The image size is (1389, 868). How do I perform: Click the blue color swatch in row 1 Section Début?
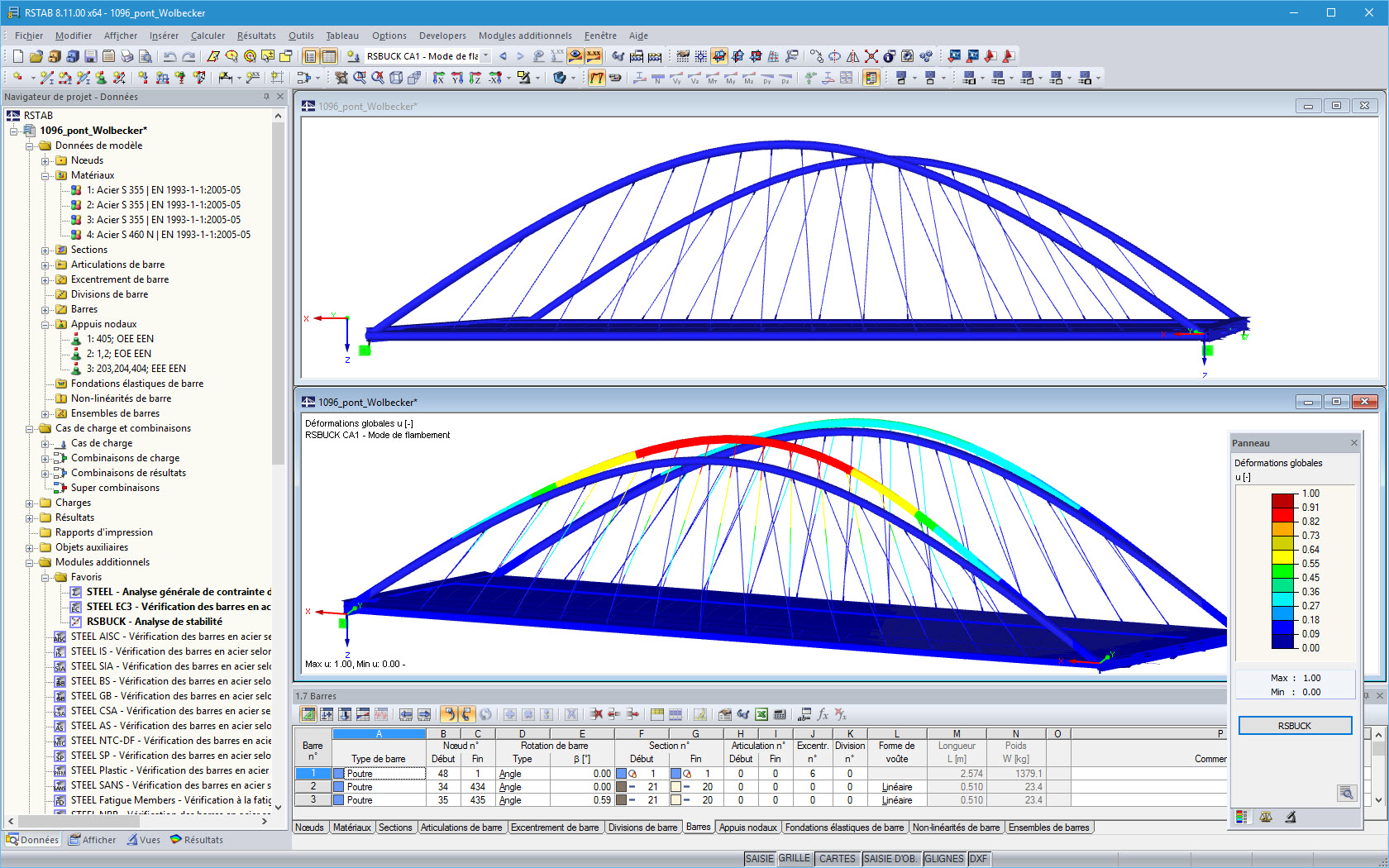pos(622,774)
